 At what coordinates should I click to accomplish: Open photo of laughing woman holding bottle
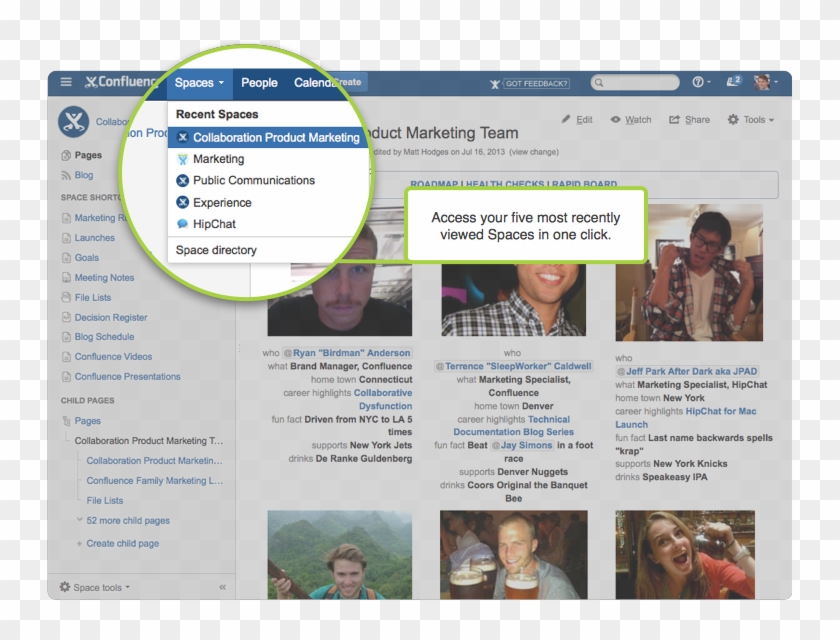click(x=685, y=555)
